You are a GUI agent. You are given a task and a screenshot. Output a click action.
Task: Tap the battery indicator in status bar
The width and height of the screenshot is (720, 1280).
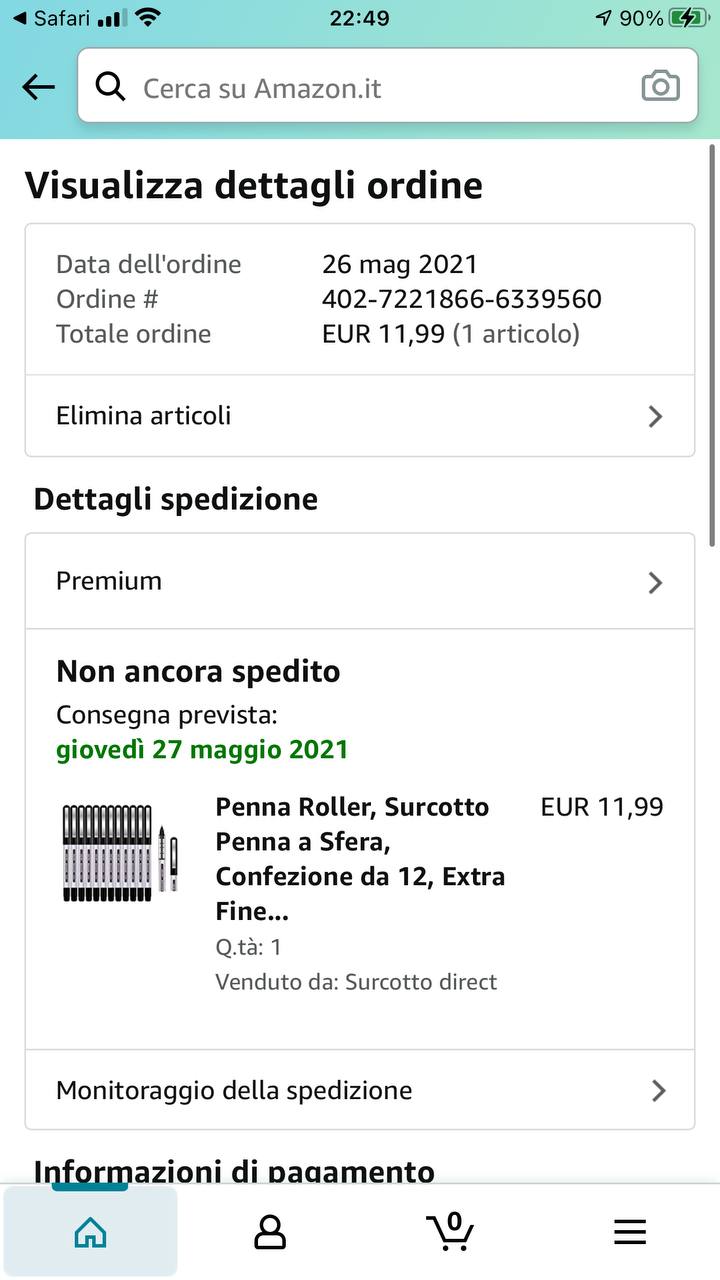[688, 18]
